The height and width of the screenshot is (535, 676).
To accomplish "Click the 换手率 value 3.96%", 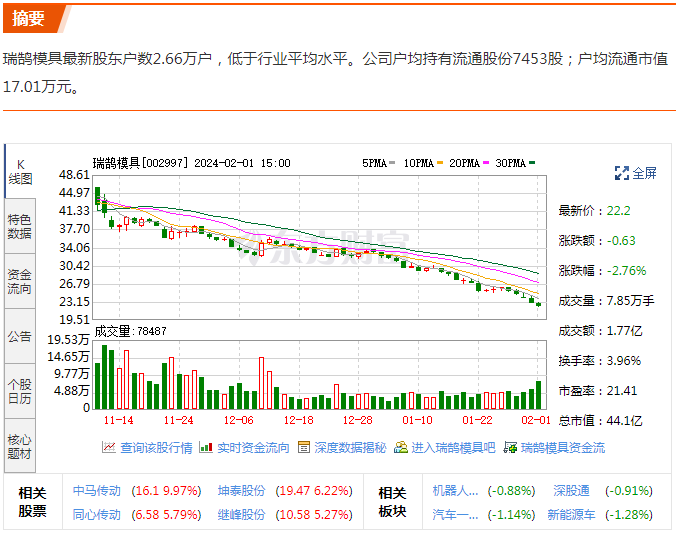I will coord(623,360).
